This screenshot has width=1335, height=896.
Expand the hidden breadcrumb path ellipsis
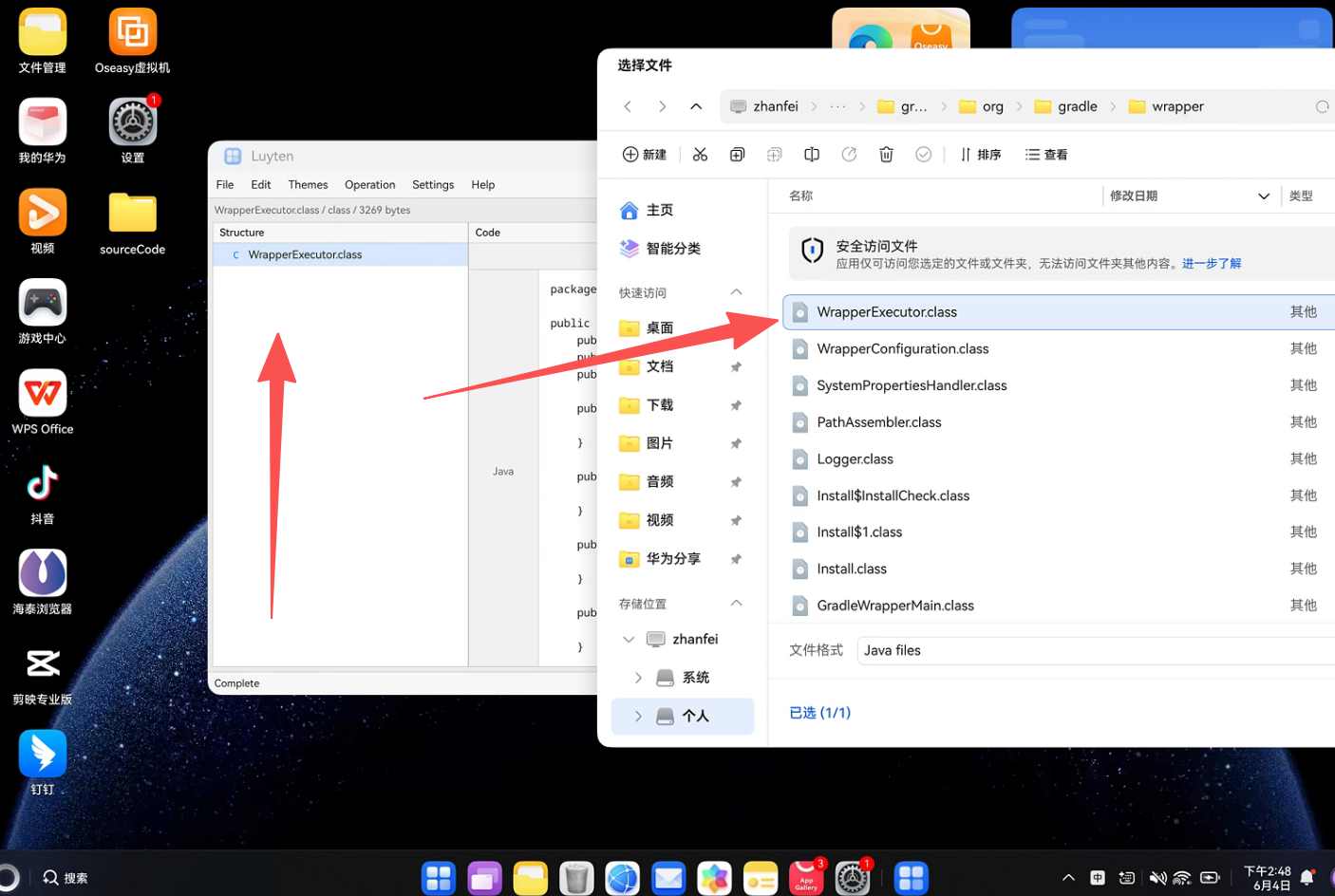837,106
